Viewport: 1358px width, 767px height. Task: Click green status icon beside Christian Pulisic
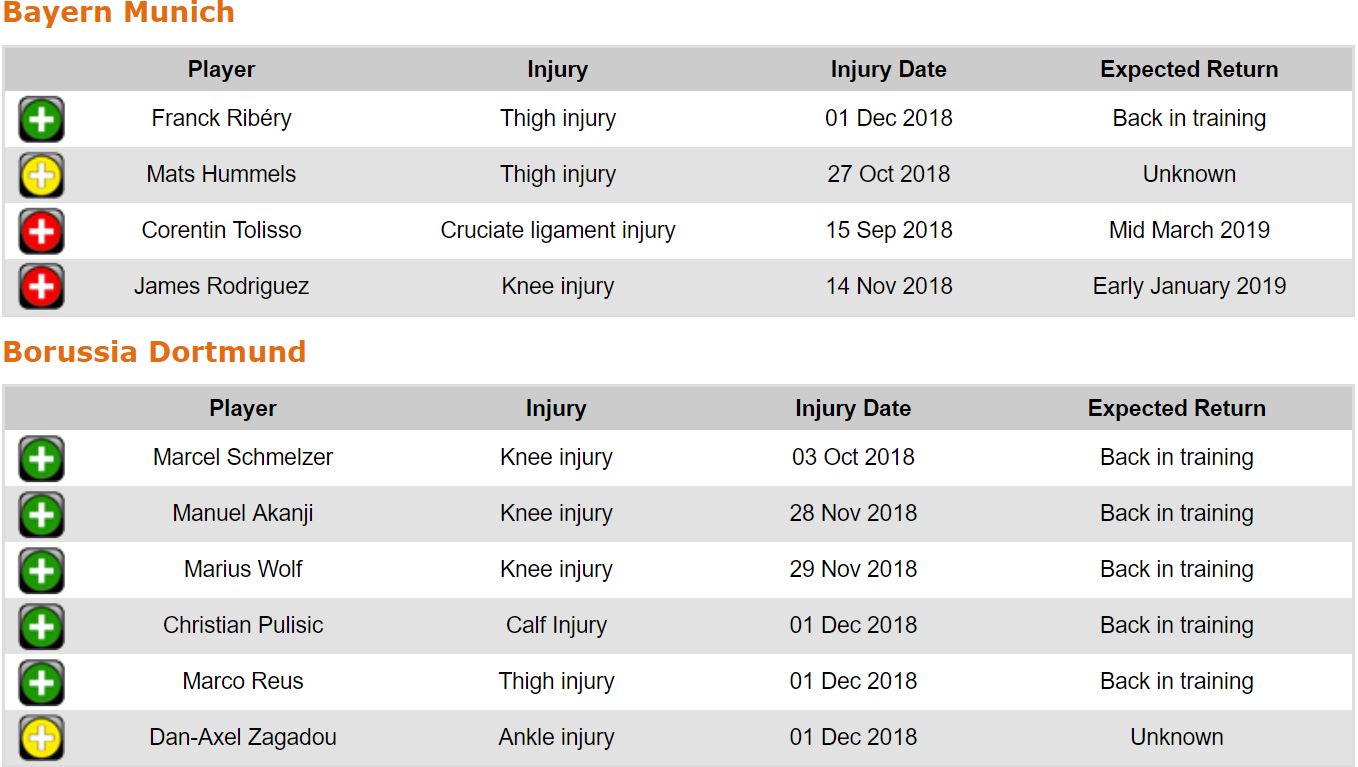41,626
